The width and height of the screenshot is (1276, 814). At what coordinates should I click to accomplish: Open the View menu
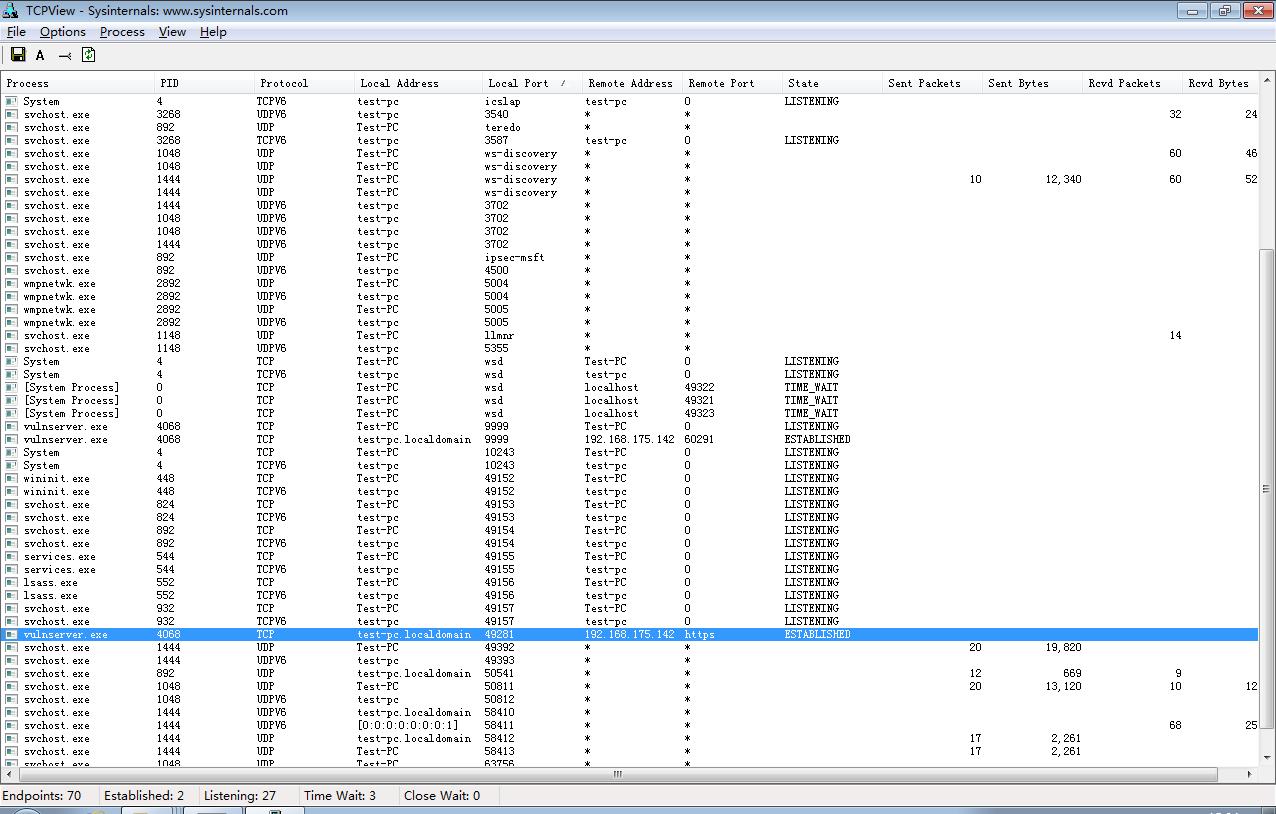coord(172,32)
